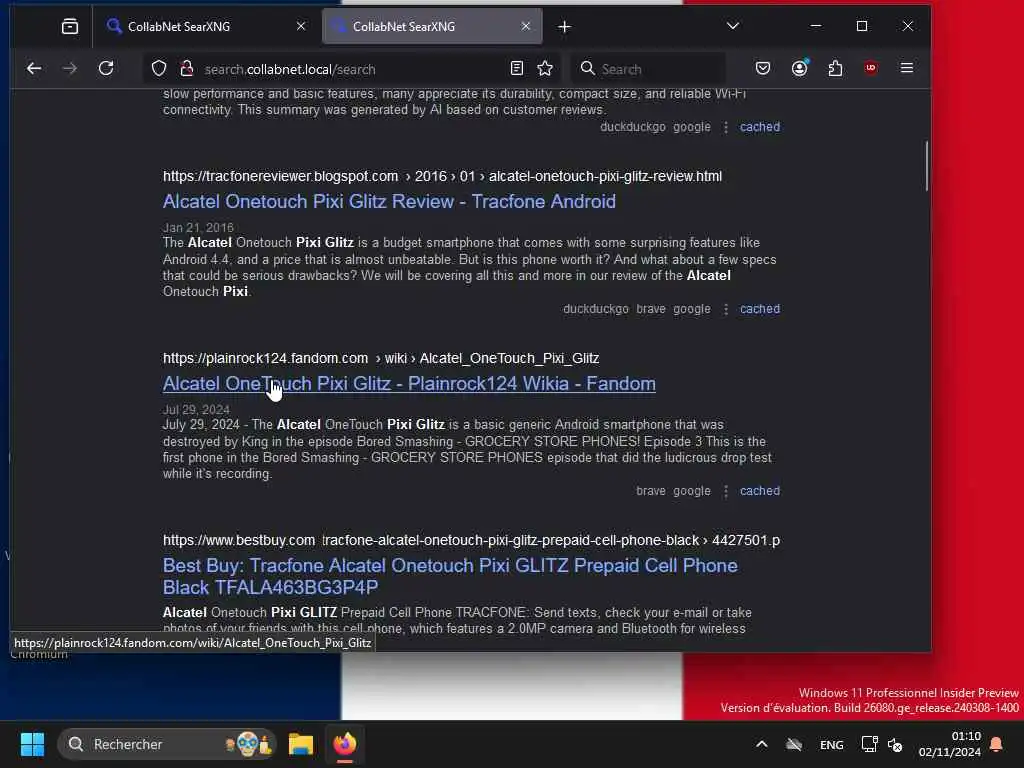Open the Firefox account icon
1024x768 pixels.
pyautogui.click(x=799, y=69)
